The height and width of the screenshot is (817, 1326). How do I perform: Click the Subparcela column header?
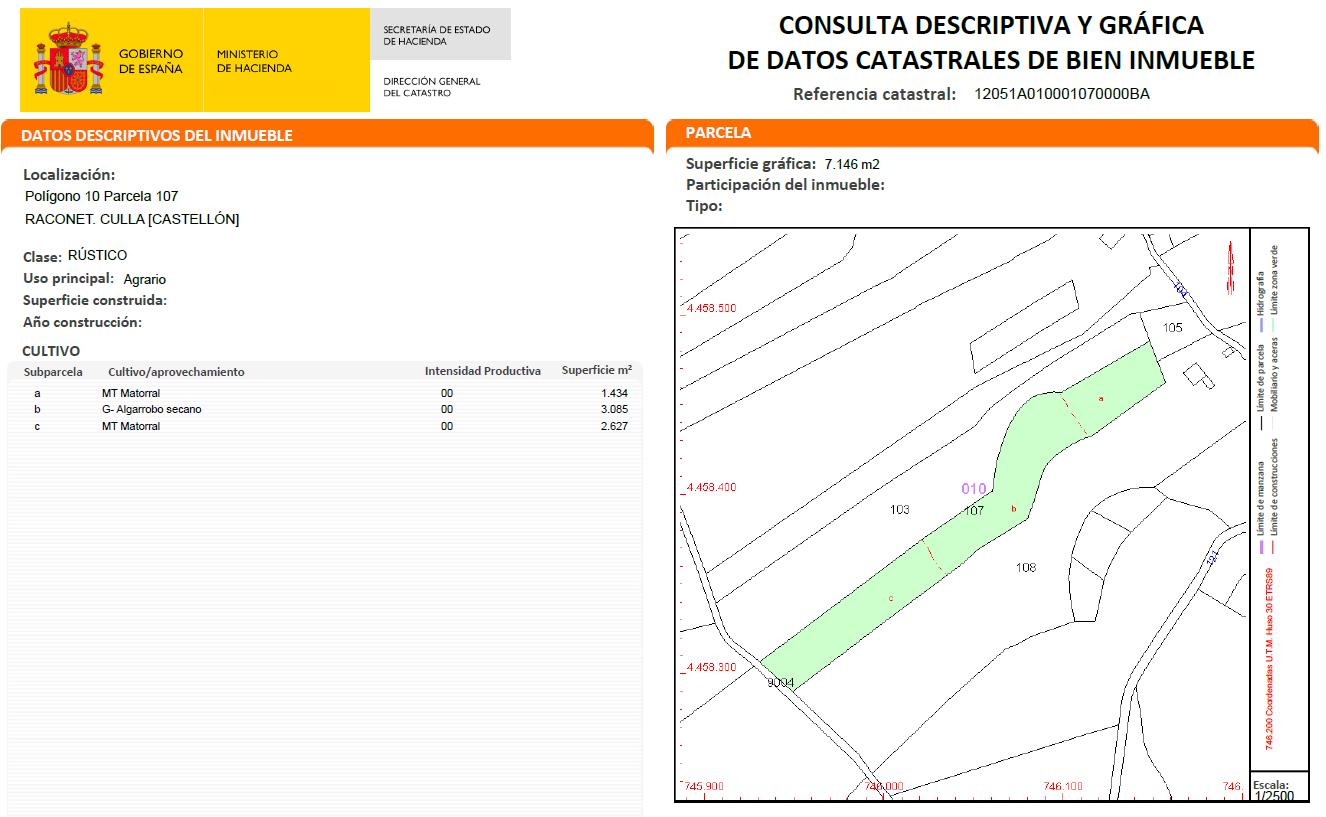click(53, 371)
